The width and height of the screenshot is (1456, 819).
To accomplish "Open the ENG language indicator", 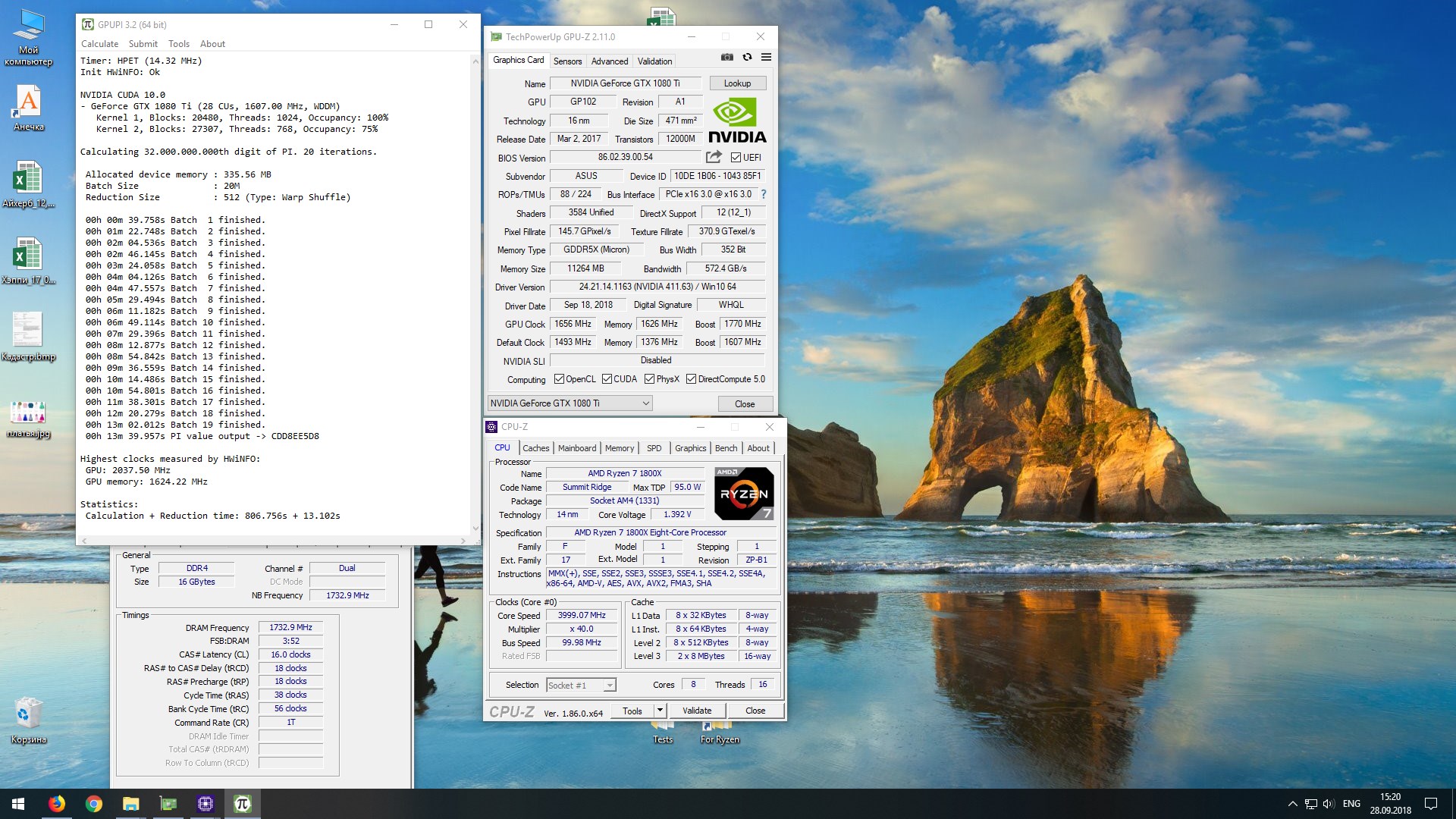I will tap(1351, 804).
